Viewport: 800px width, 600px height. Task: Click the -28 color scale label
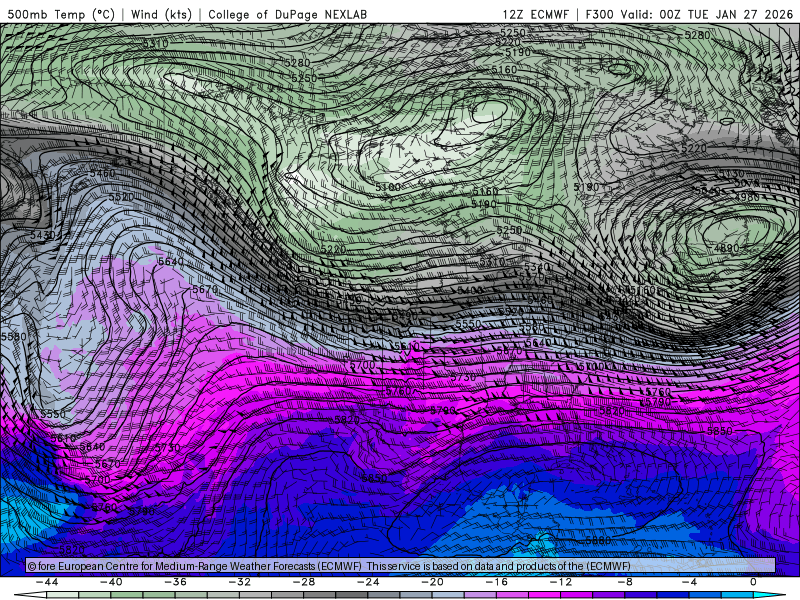pos(304,582)
